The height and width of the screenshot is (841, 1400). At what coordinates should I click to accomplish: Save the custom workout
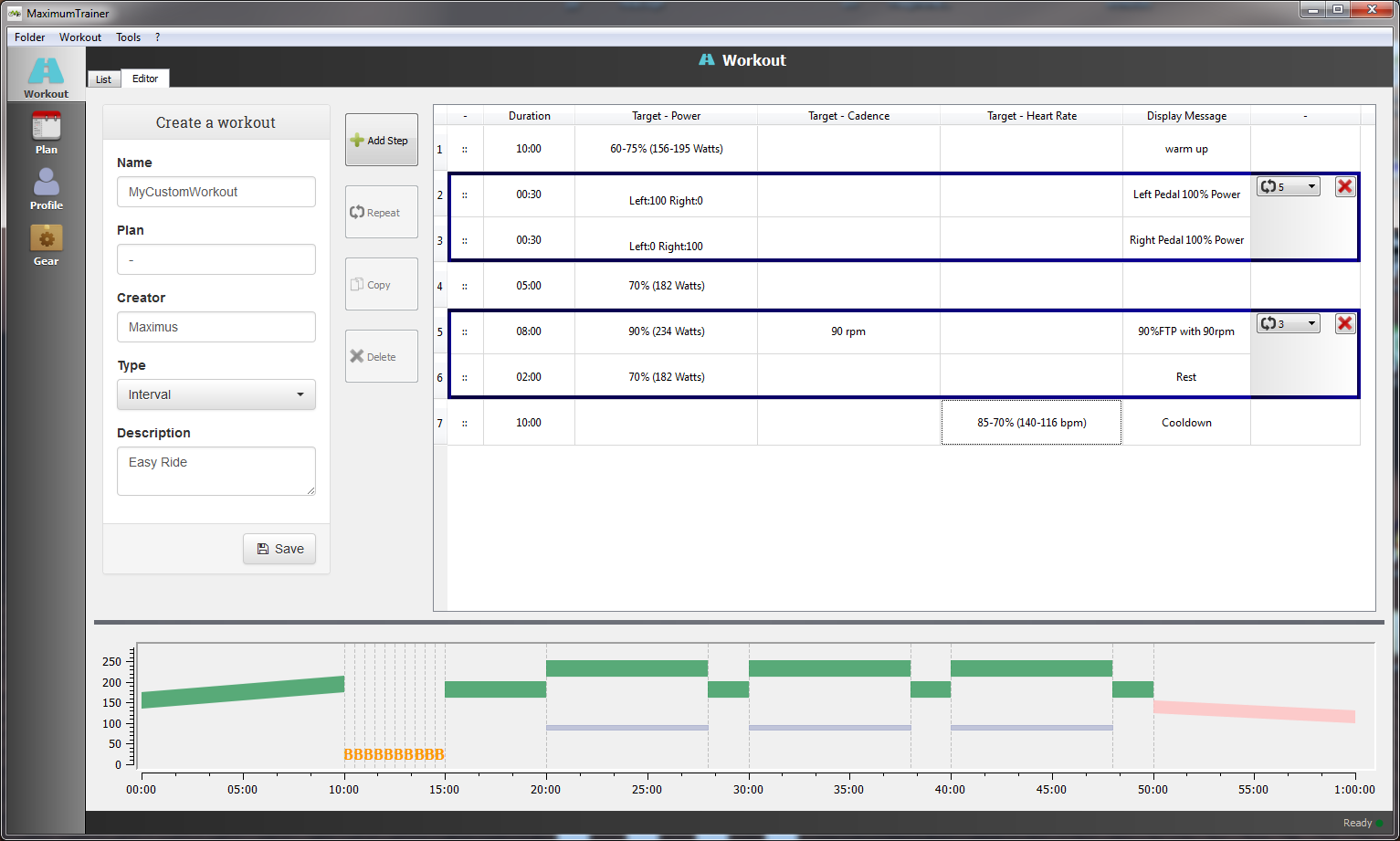point(279,549)
